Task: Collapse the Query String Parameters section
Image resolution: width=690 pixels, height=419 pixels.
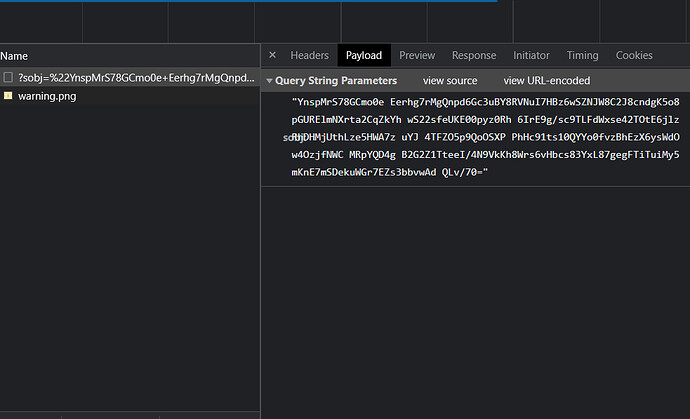Action: click(x=269, y=81)
